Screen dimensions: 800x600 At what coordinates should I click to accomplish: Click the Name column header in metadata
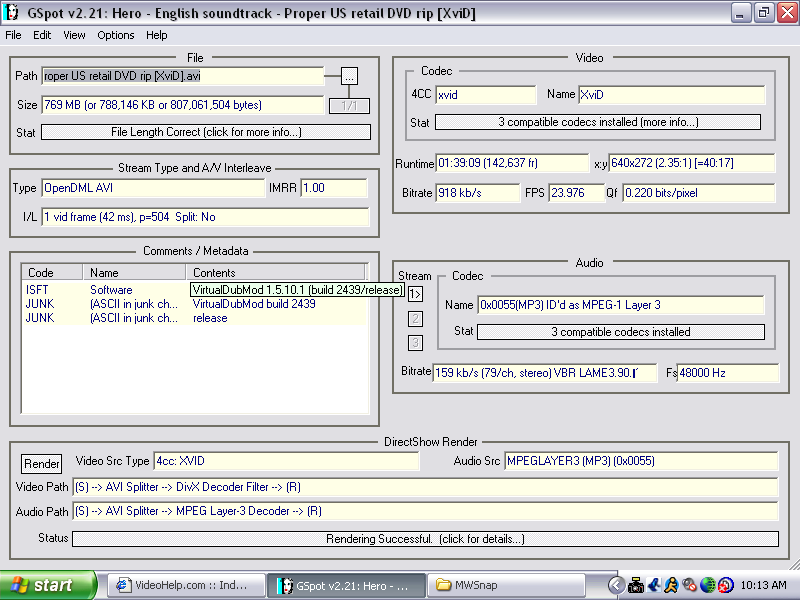coord(134,272)
